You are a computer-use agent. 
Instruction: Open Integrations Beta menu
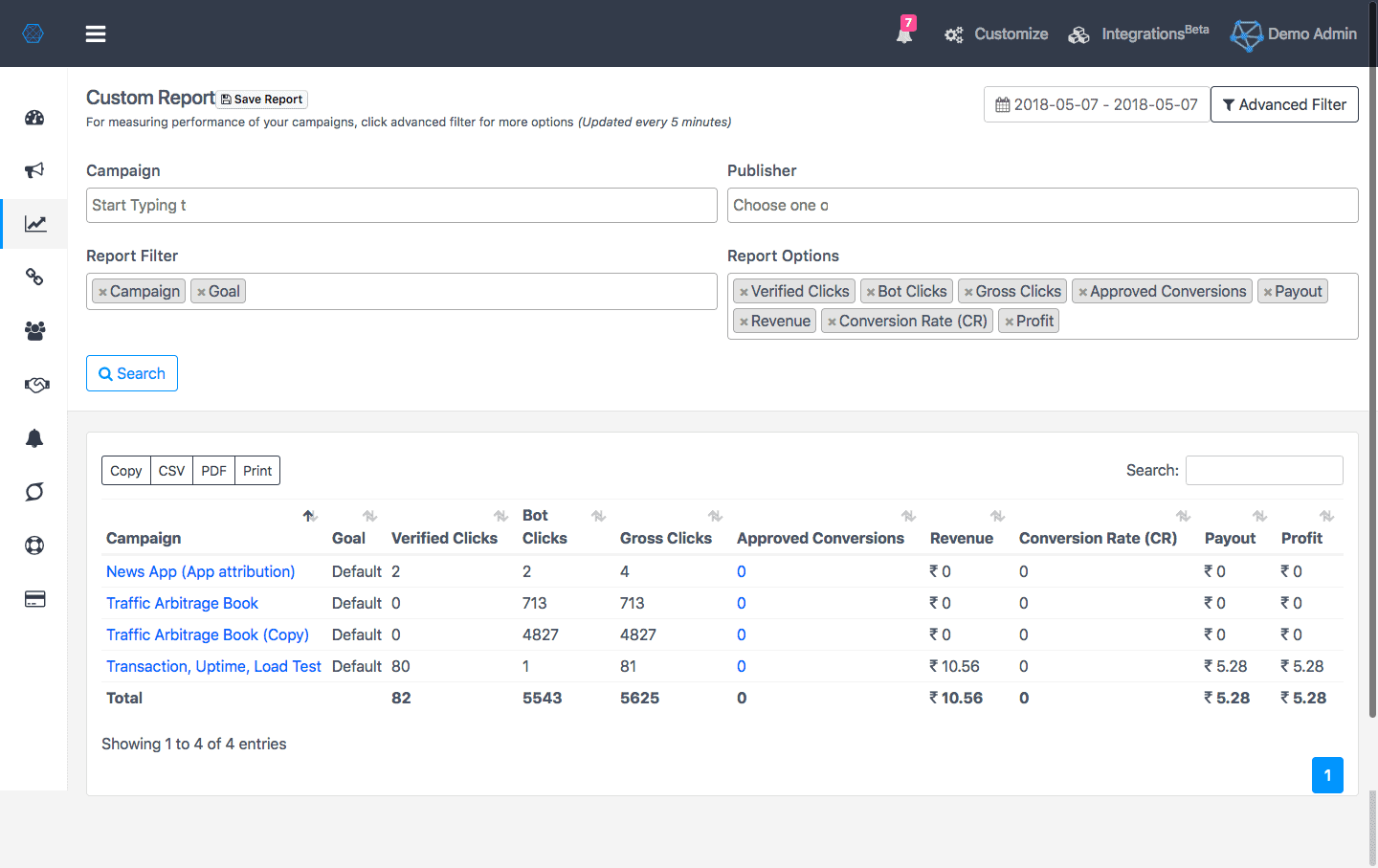pos(1139,34)
